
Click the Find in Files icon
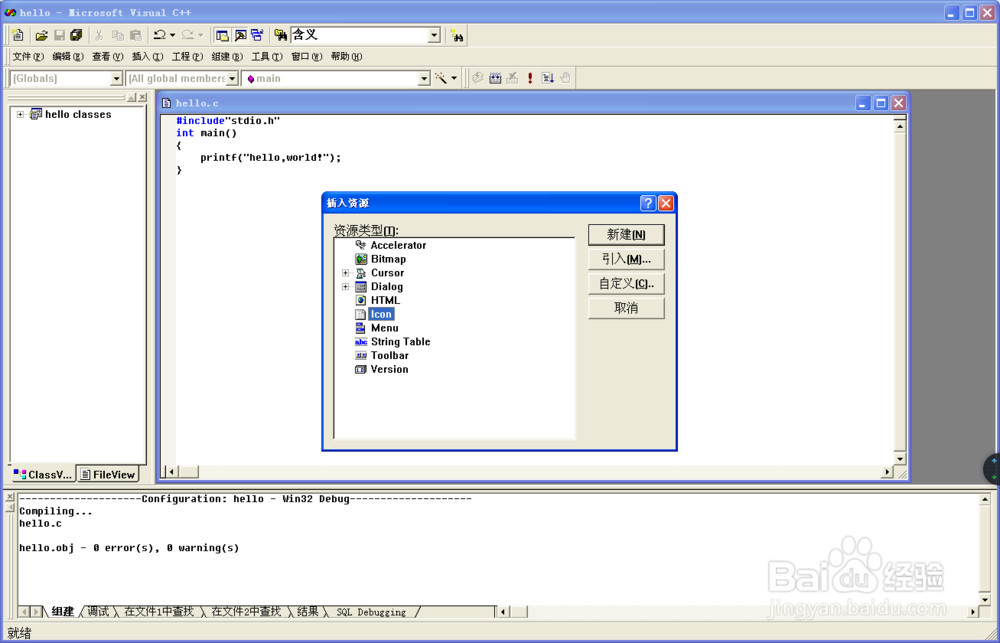[x=281, y=35]
